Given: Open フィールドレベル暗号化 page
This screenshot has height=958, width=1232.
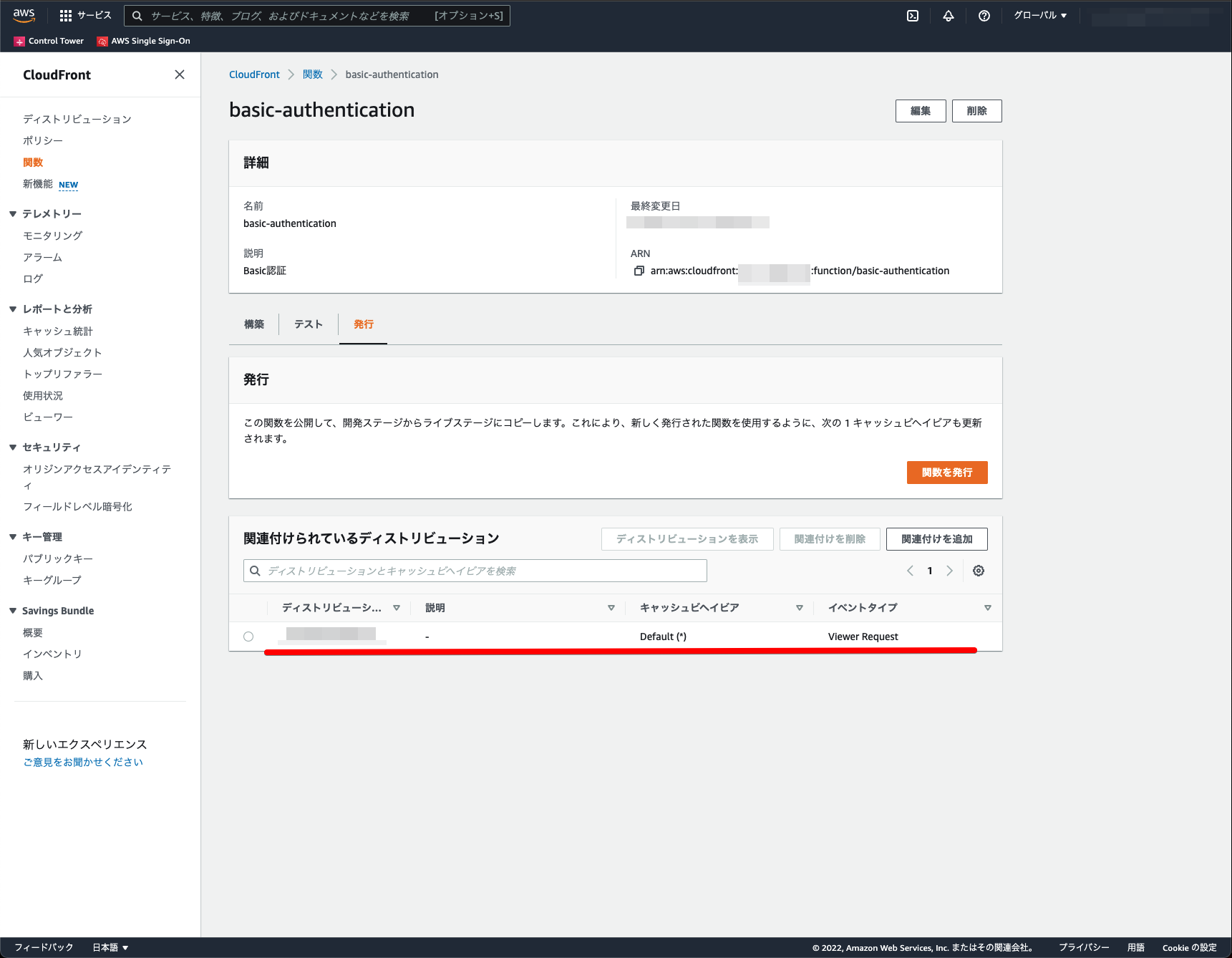Looking at the screenshot, I should tap(77, 506).
